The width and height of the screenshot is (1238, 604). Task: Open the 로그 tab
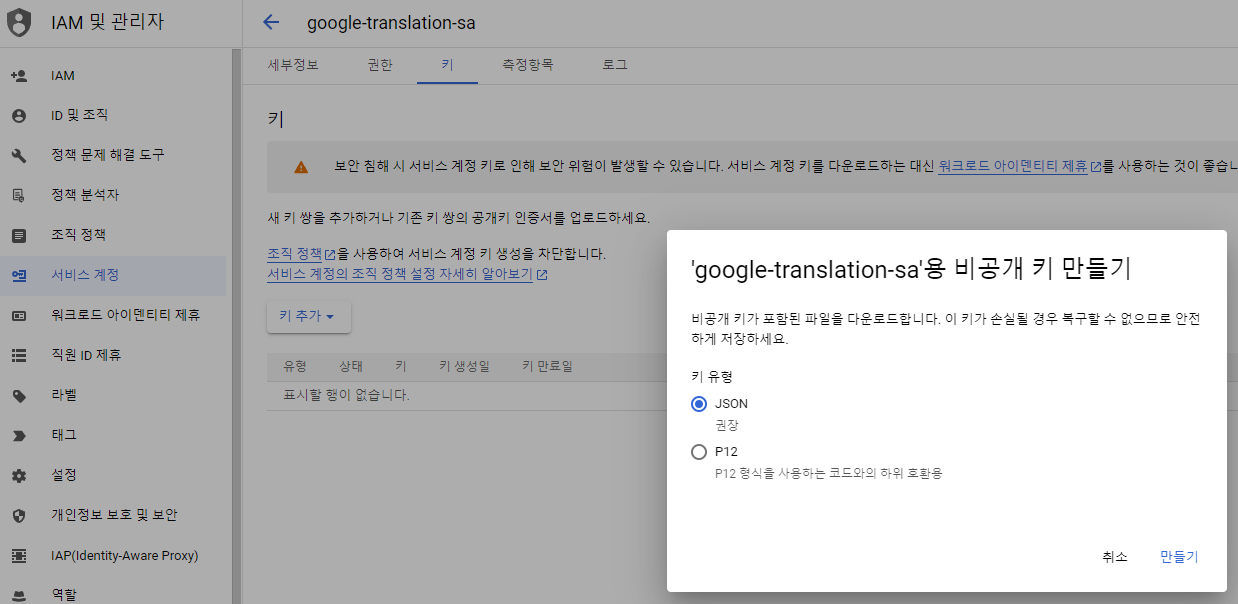[x=615, y=64]
